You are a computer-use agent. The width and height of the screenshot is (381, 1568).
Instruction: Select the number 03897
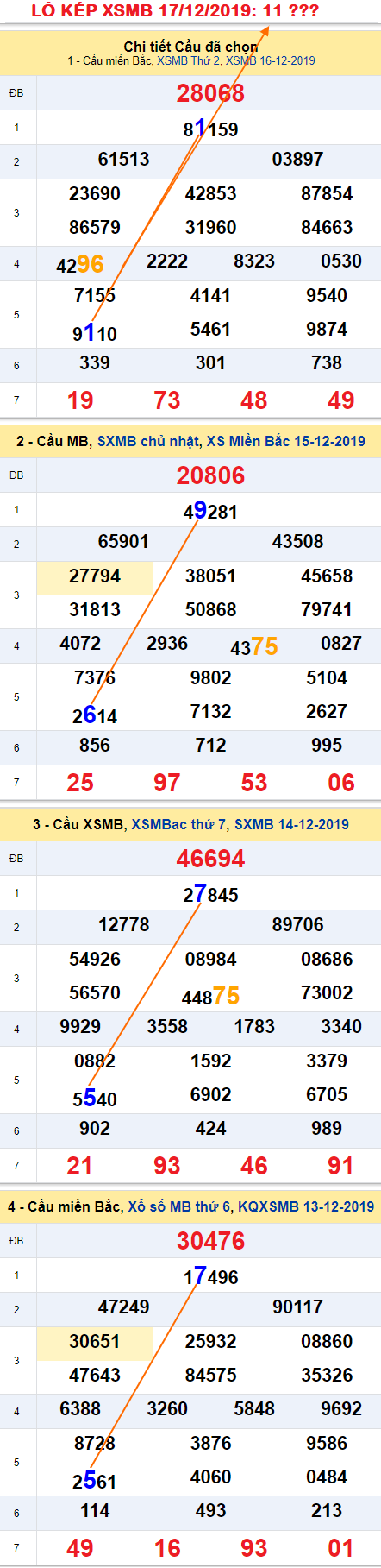point(297,160)
